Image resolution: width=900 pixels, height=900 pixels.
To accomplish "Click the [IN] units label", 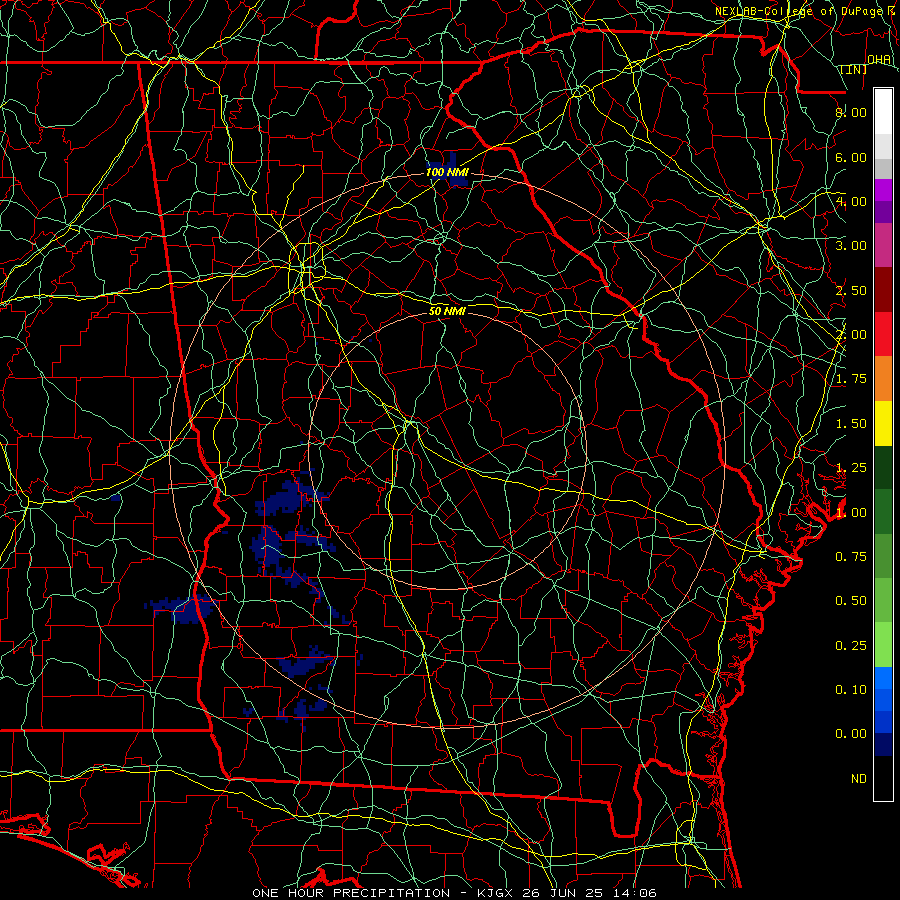I will [x=854, y=69].
